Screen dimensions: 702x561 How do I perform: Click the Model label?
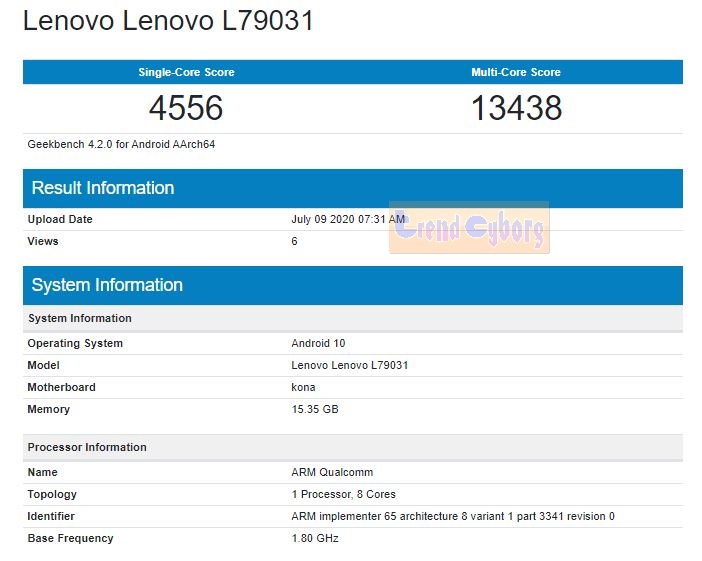[x=43, y=365]
